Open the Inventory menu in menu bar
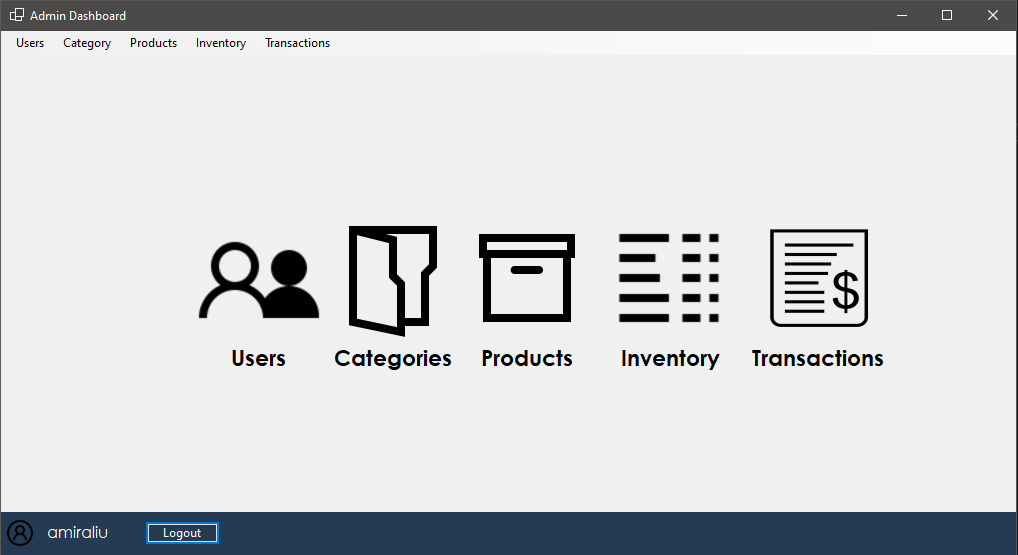The width and height of the screenshot is (1018, 555). [221, 43]
